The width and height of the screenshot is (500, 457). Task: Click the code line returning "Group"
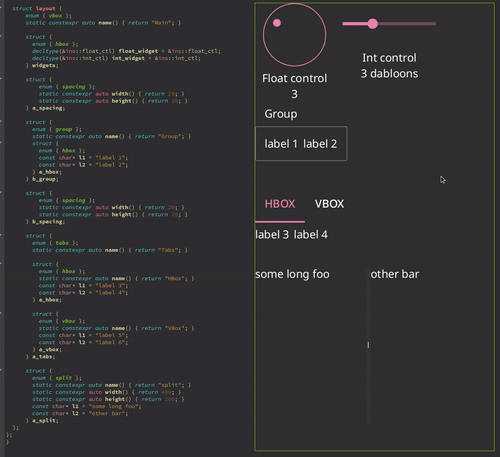point(111,137)
